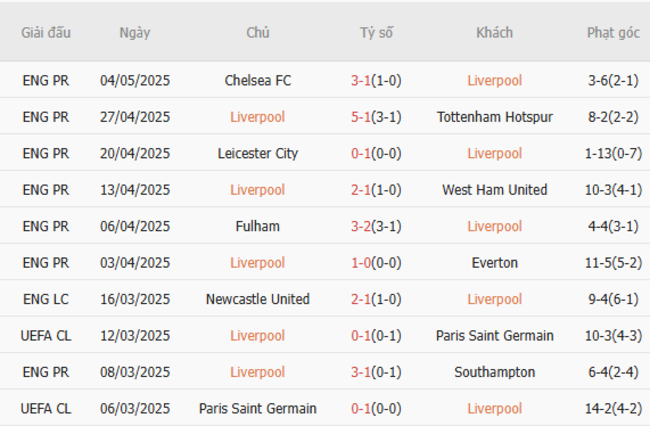This screenshot has height=426, width=650.
Task: Click Paris Saint Germain in the 06/03/2025 row
Action: click(x=257, y=408)
